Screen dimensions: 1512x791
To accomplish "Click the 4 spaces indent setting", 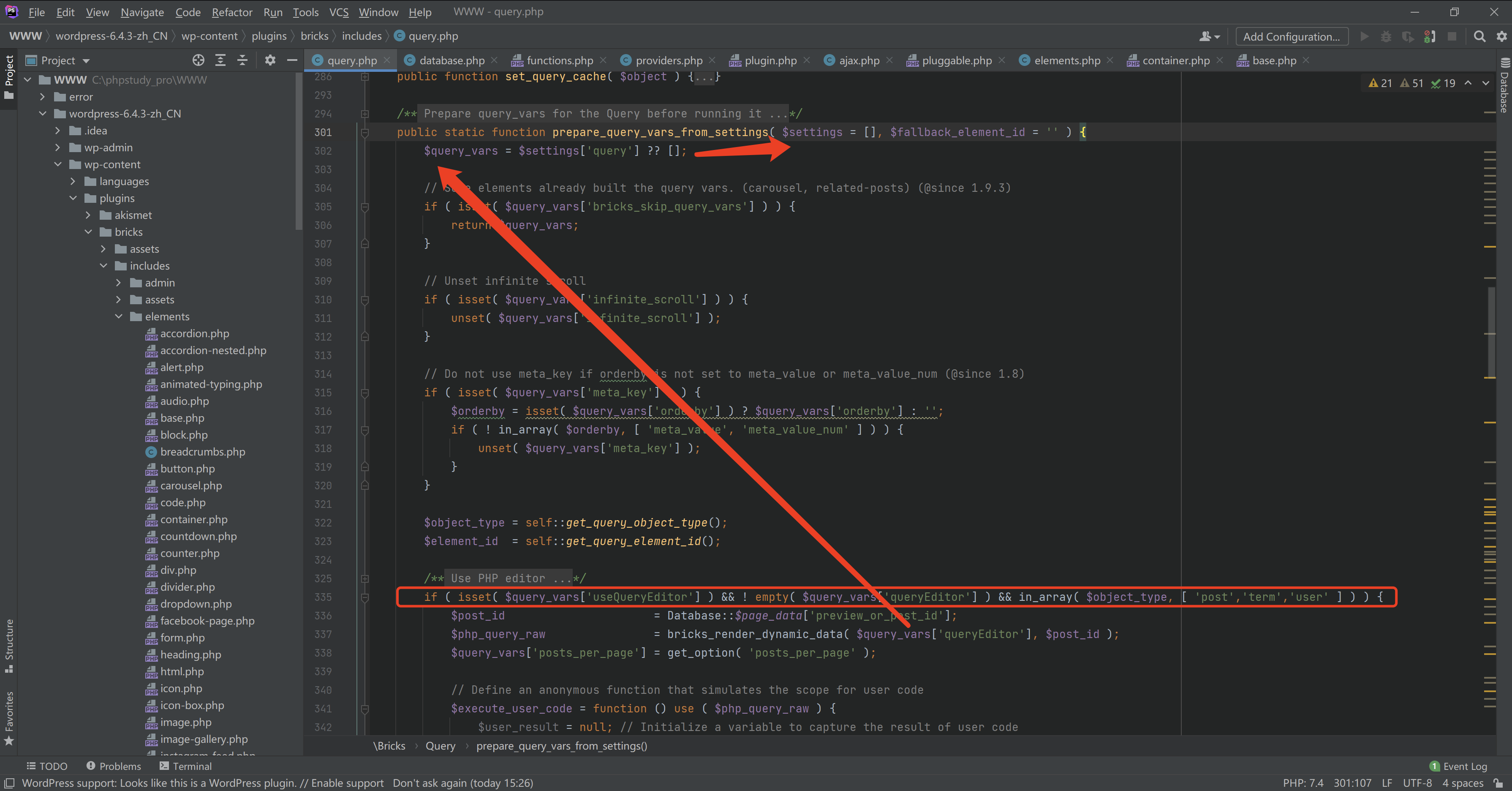I will click(1463, 783).
